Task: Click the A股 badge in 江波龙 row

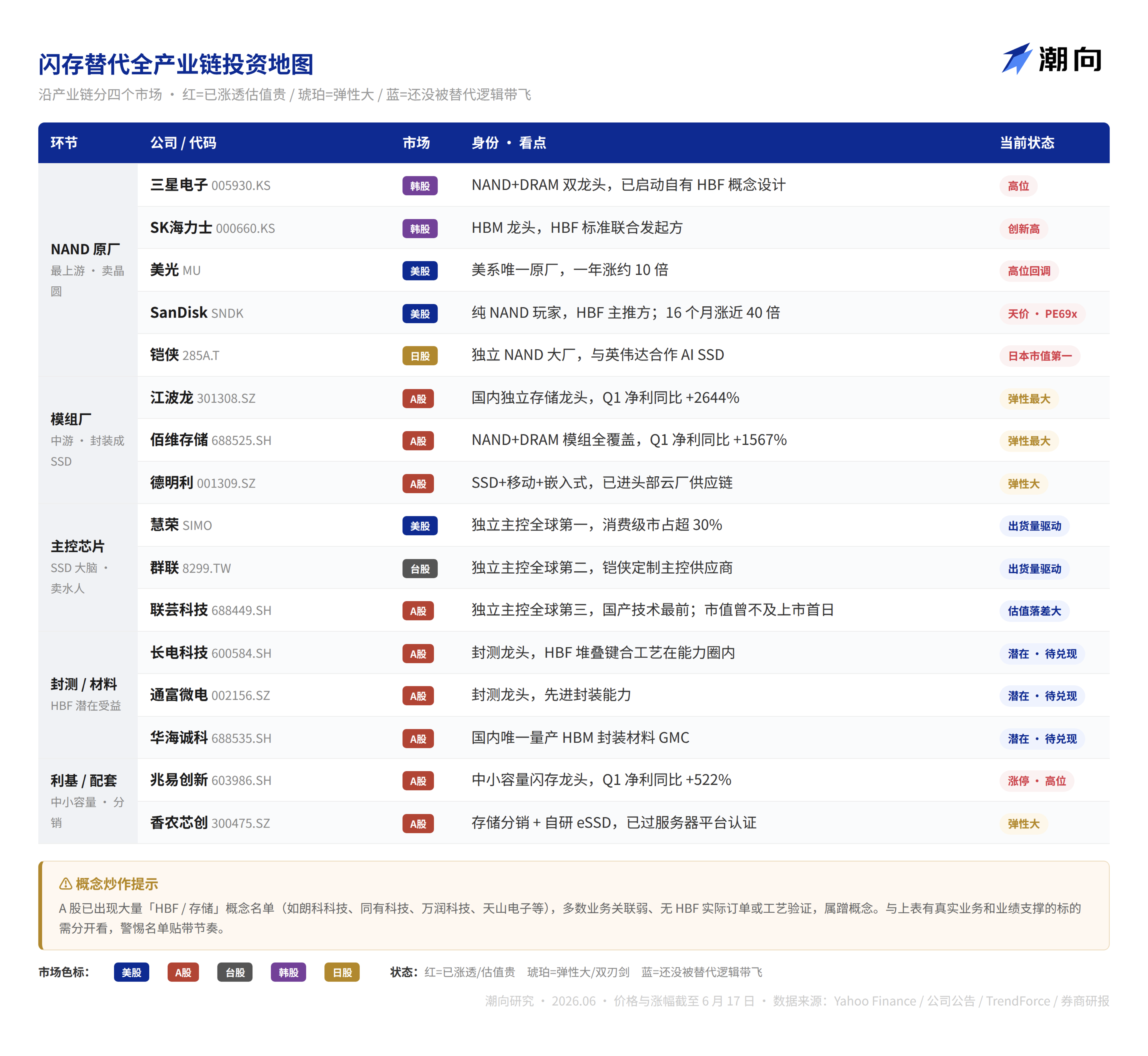Action: [x=418, y=399]
